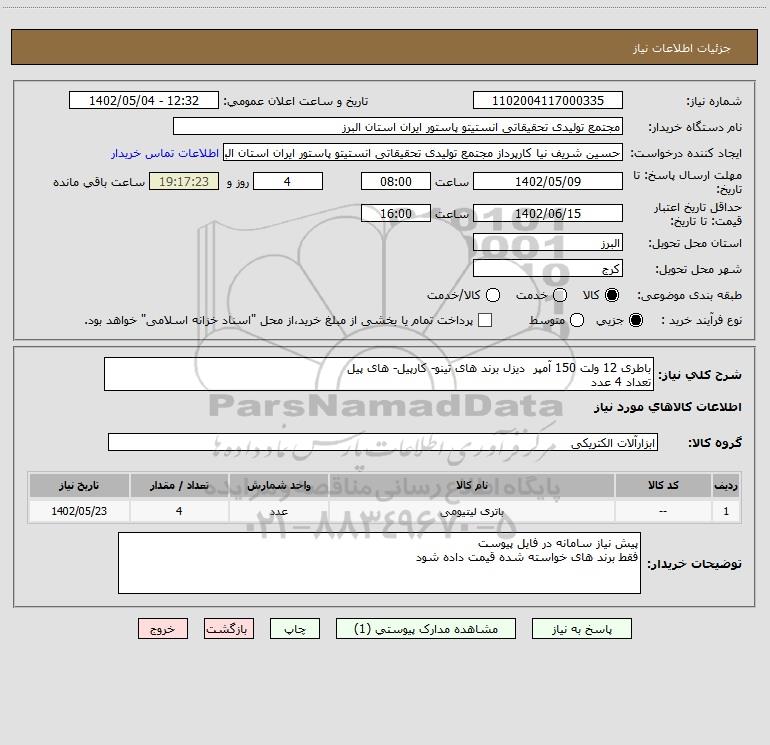
Task: Click the واحد شمارش column header
Action: [278, 485]
